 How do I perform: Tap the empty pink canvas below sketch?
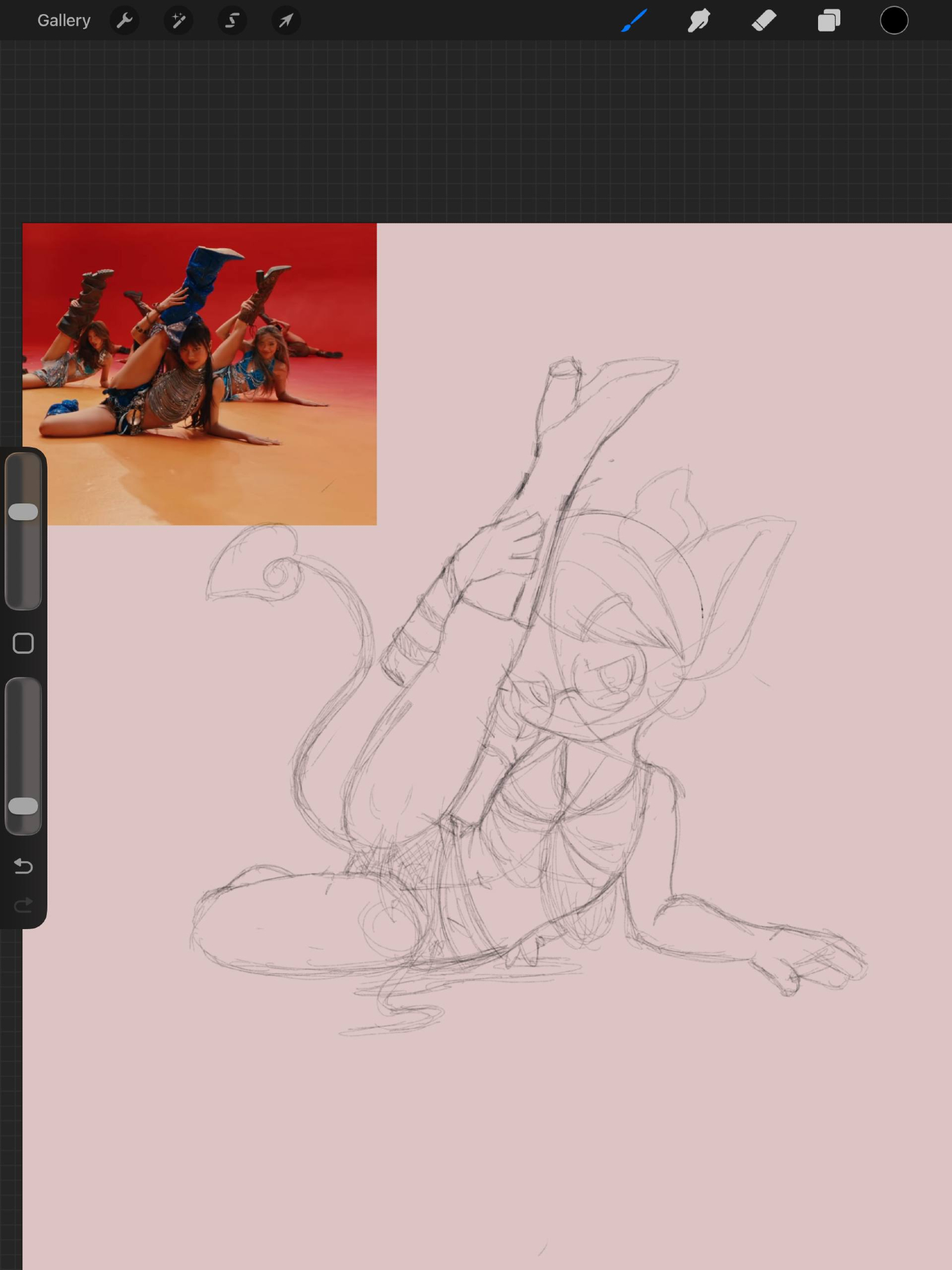coord(483,1143)
